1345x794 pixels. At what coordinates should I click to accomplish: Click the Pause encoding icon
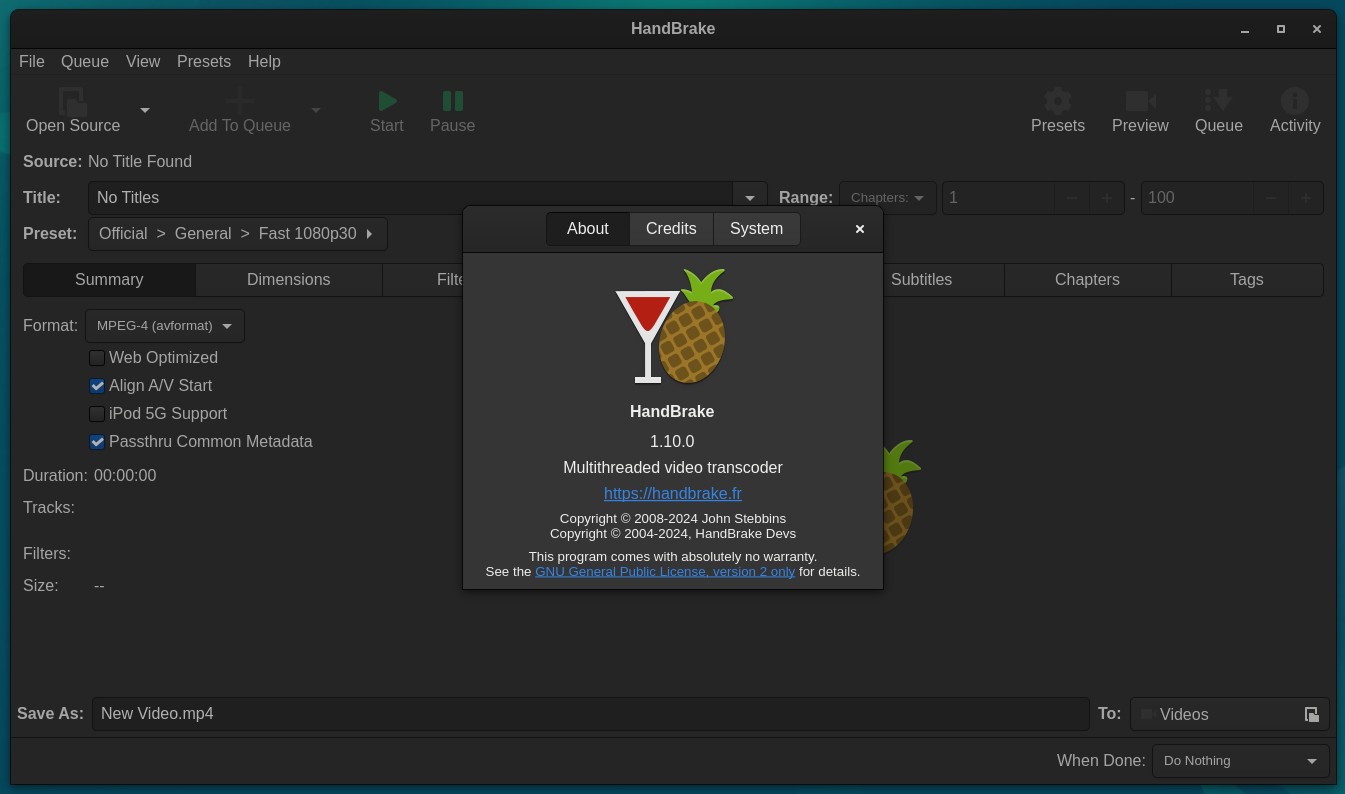click(452, 101)
